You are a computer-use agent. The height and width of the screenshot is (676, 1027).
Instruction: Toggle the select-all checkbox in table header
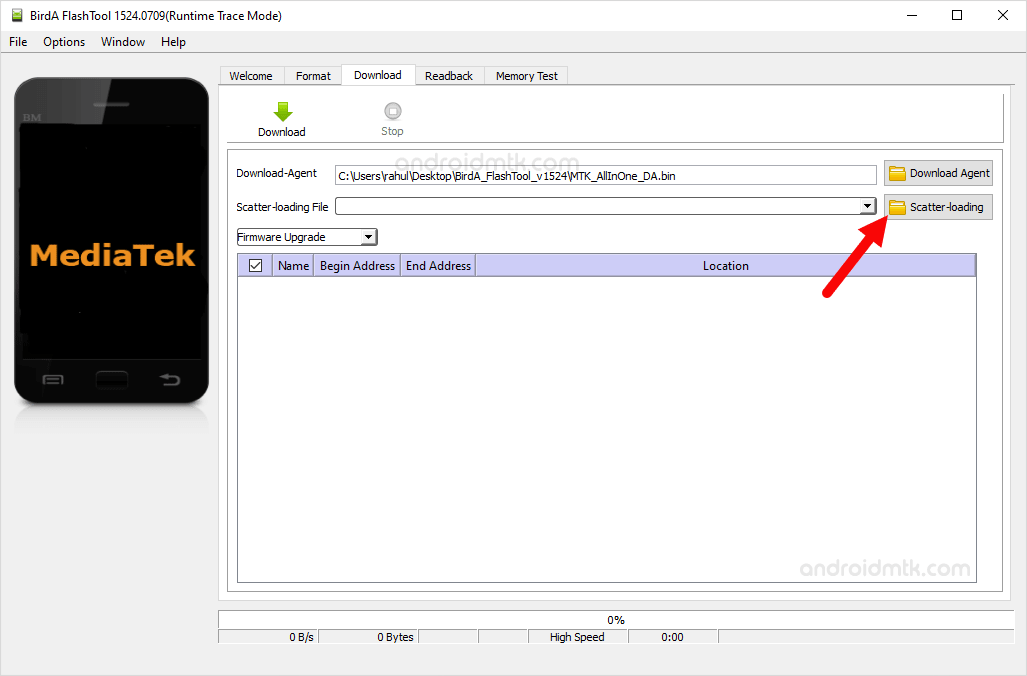pyautogui.click(x=255, y=265)
